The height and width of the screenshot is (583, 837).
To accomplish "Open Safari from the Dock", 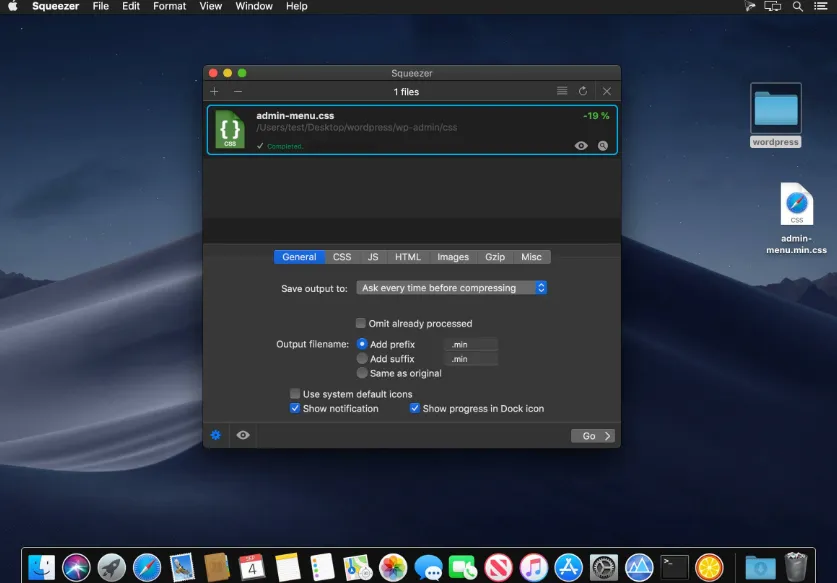I will point(147,567).
